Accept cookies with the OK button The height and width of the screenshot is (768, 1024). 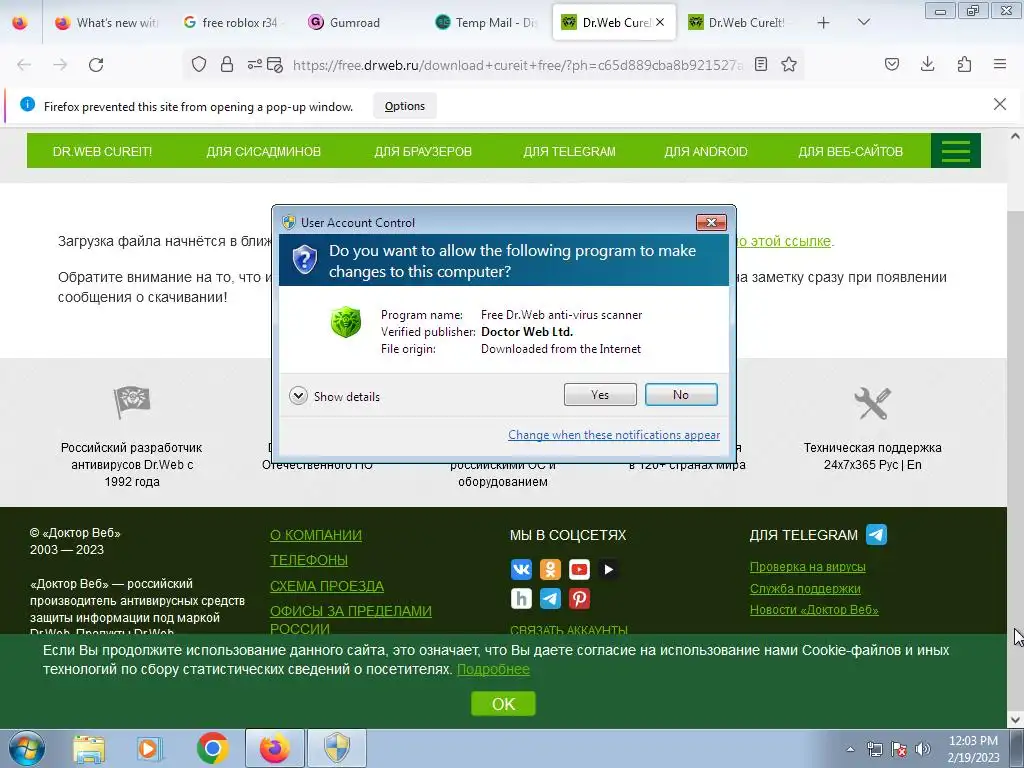(x=504, y=704)
